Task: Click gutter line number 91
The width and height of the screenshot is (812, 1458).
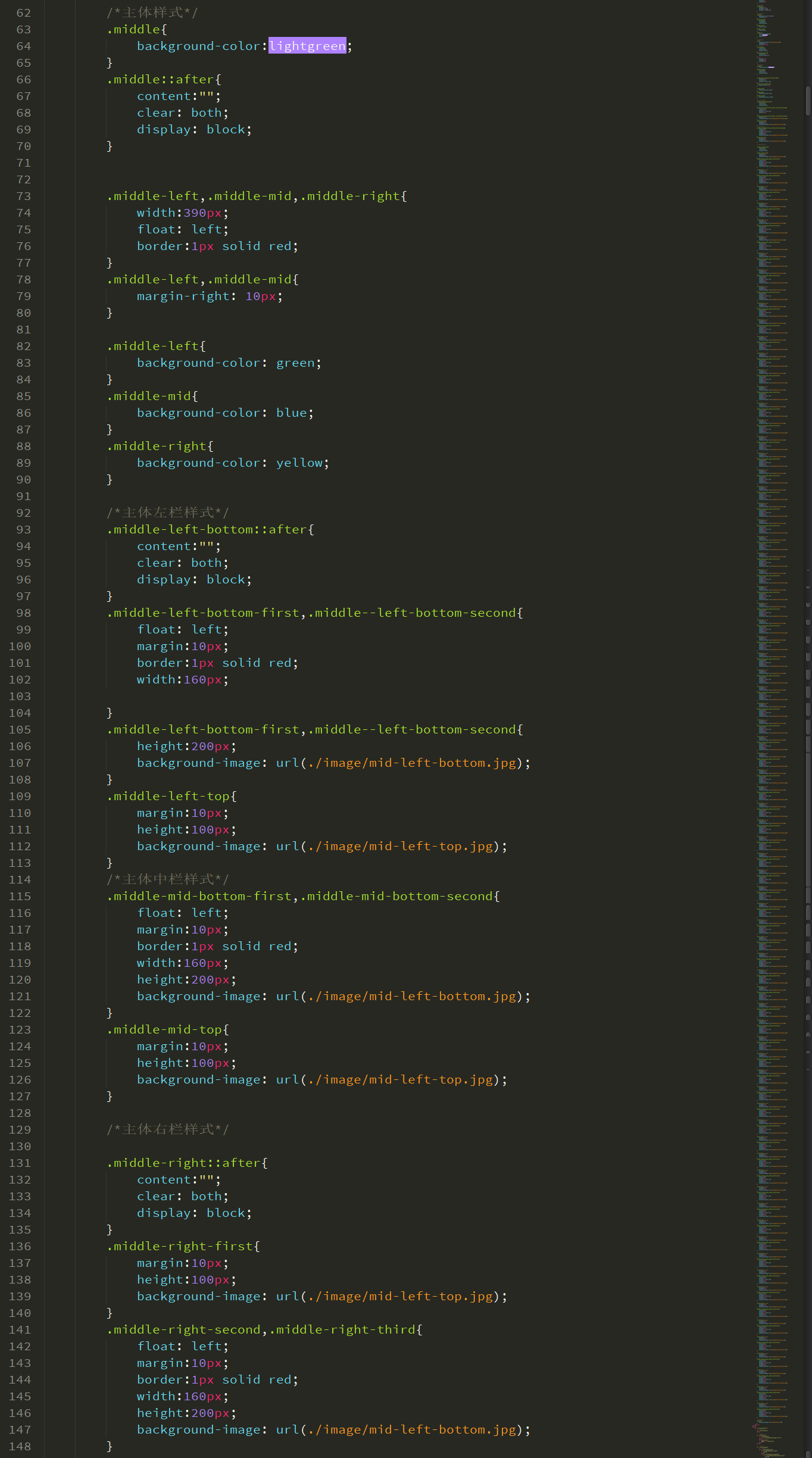Action: point(23,496)
